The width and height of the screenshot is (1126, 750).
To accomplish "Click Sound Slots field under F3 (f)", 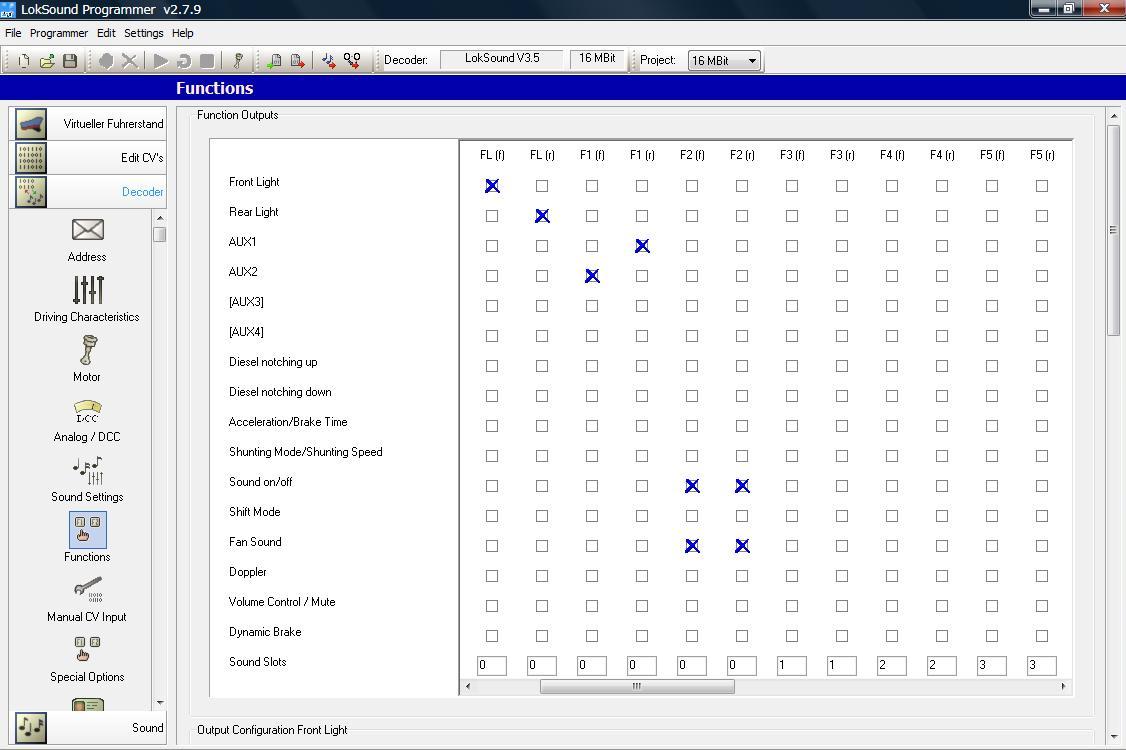I will (x=792, y=665).
